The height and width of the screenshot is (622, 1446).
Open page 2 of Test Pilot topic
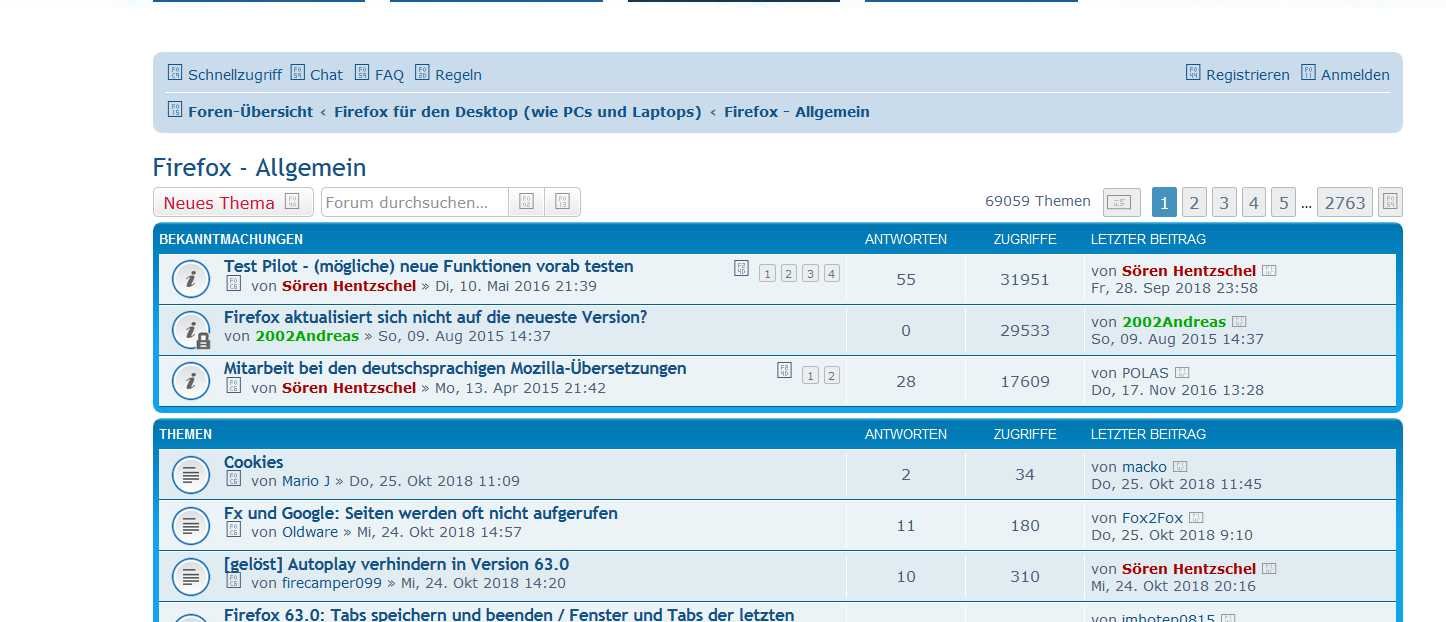(789, 273)
